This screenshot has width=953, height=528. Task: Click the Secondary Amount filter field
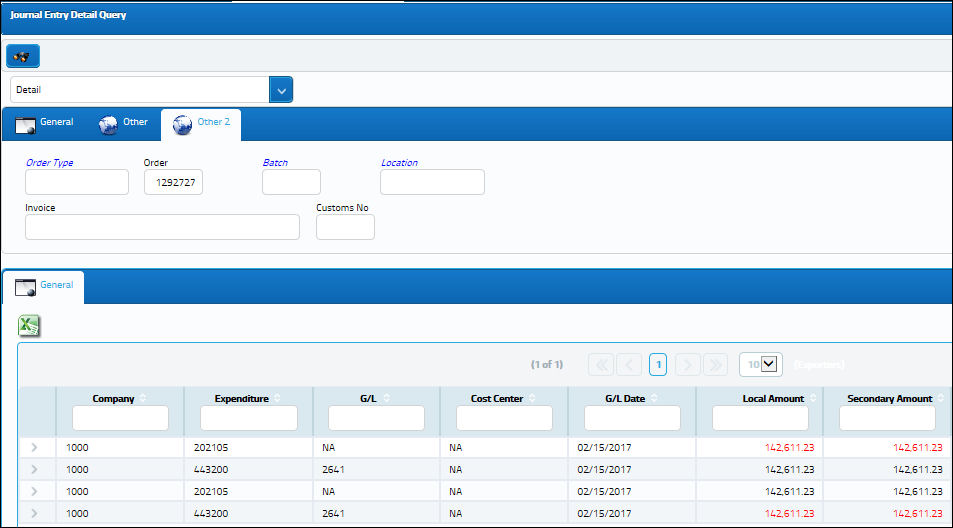point(887,418)
